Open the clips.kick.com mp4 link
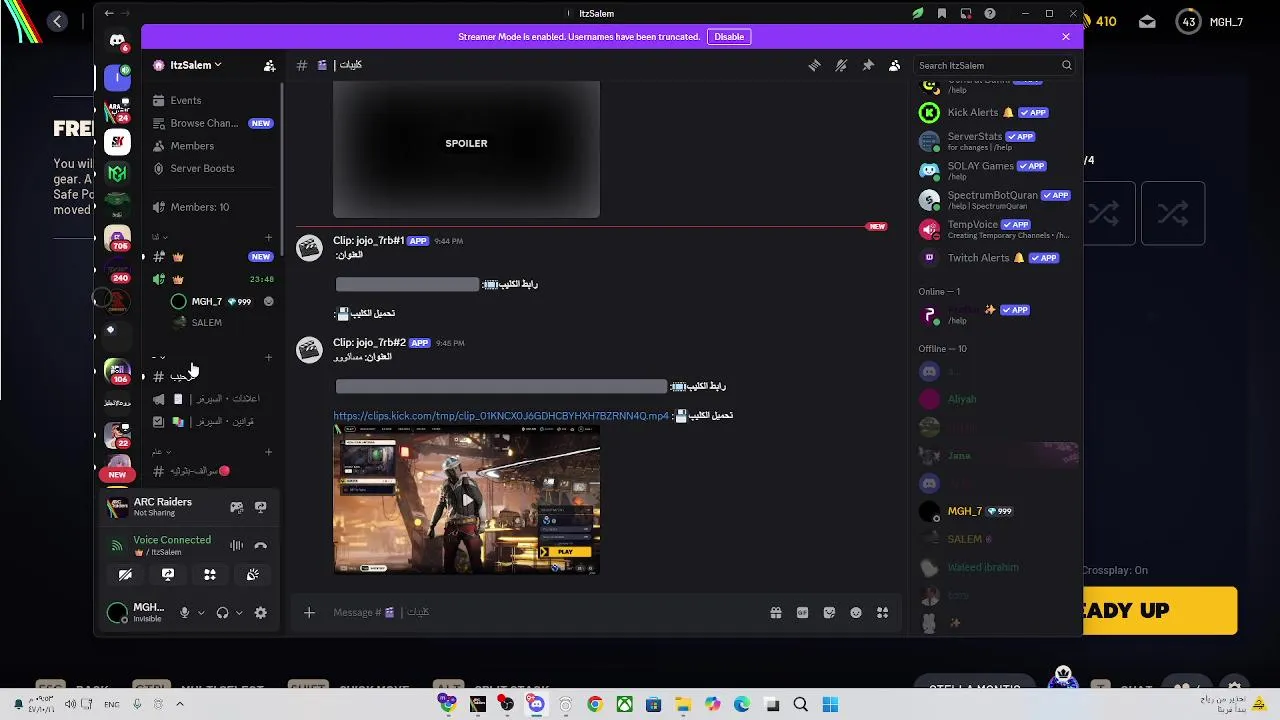The height and width of the screenshot is (720, 1280). pos(501,416)
